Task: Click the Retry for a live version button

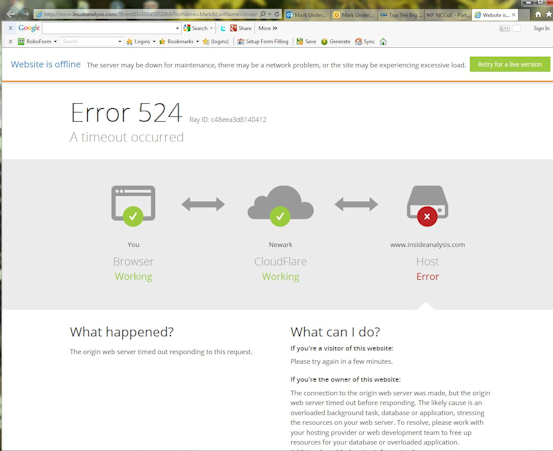Action: (510, 65)
